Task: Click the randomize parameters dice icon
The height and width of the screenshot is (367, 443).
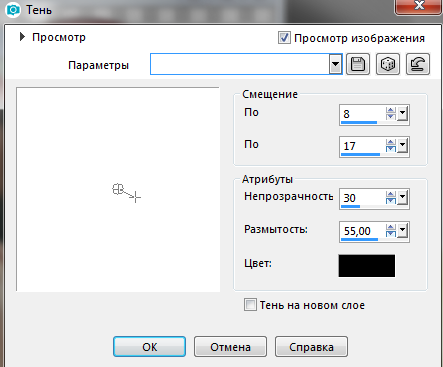Action: [x=388, y=64]
